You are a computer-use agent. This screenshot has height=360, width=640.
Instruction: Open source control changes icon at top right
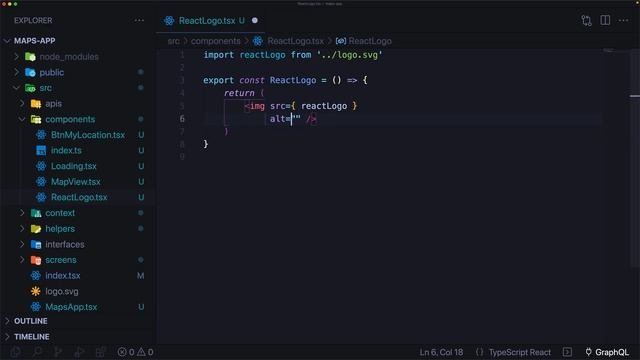587,20
